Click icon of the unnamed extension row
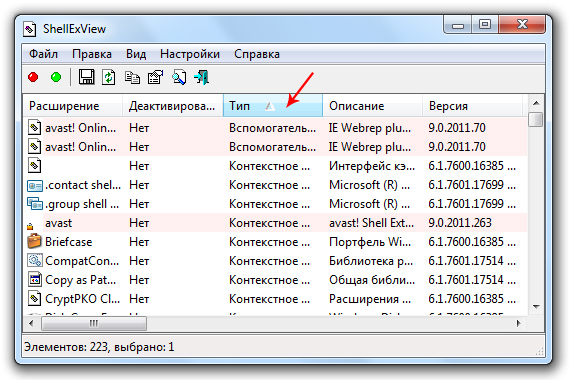 34,166
